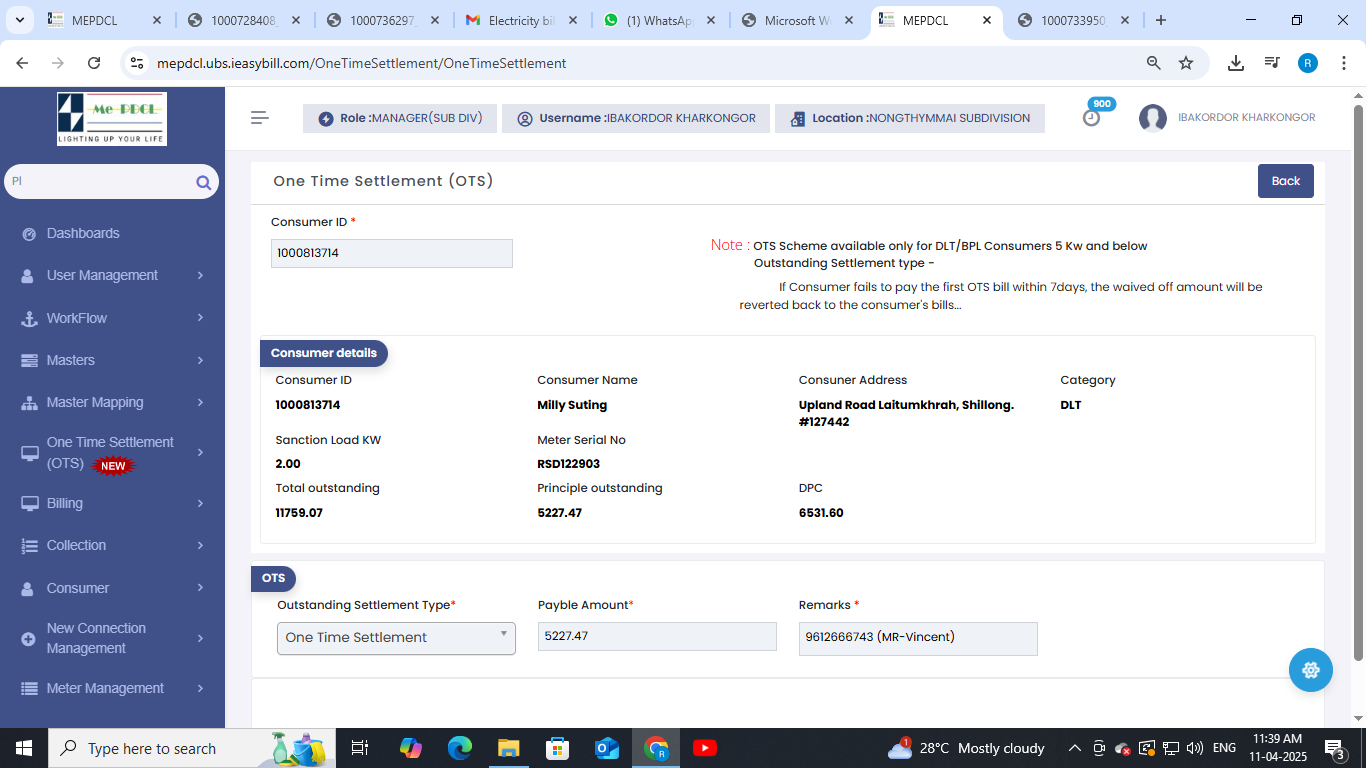
Task: Click the Master Mapping sitemap icon
Action: tap(29, 403)
